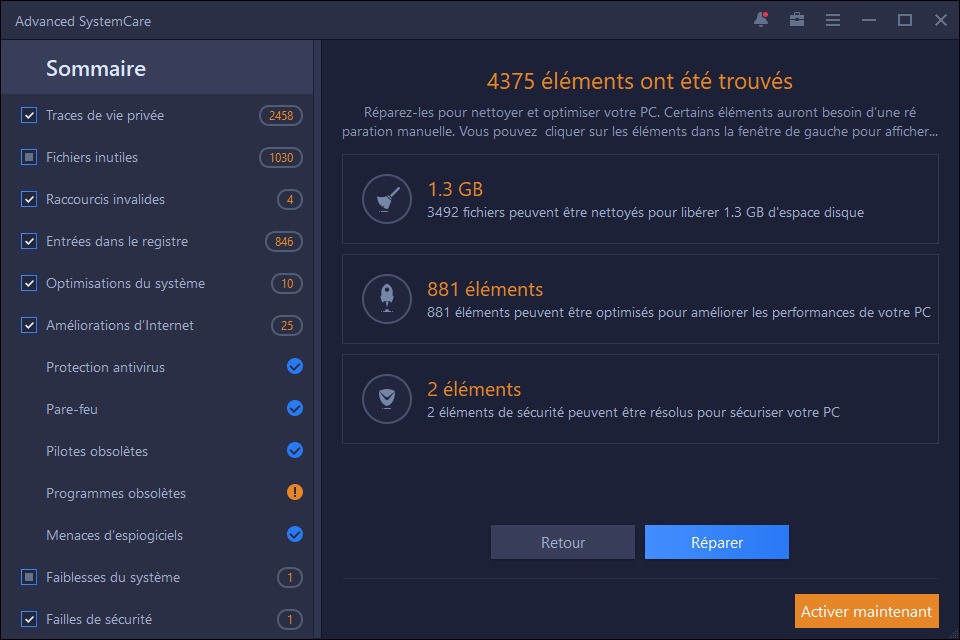Image resolution: width=960 pixels, height=640 pixels.
Task: Maximize the Advanced SystemCare window
Action: [905, 20]
